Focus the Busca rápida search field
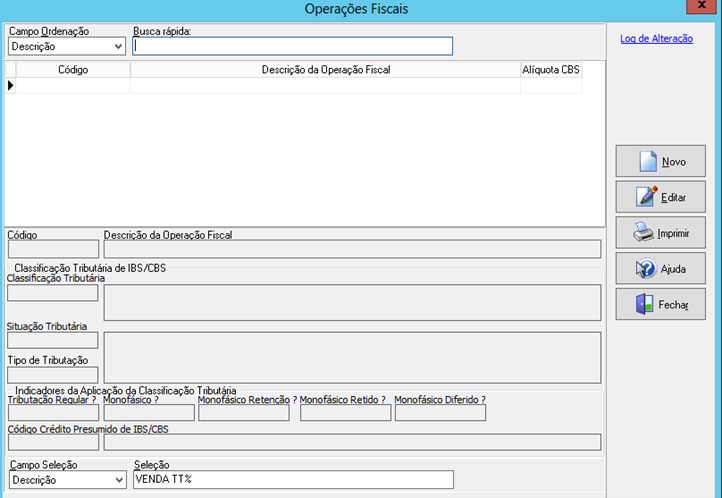 tap(293, 46)
